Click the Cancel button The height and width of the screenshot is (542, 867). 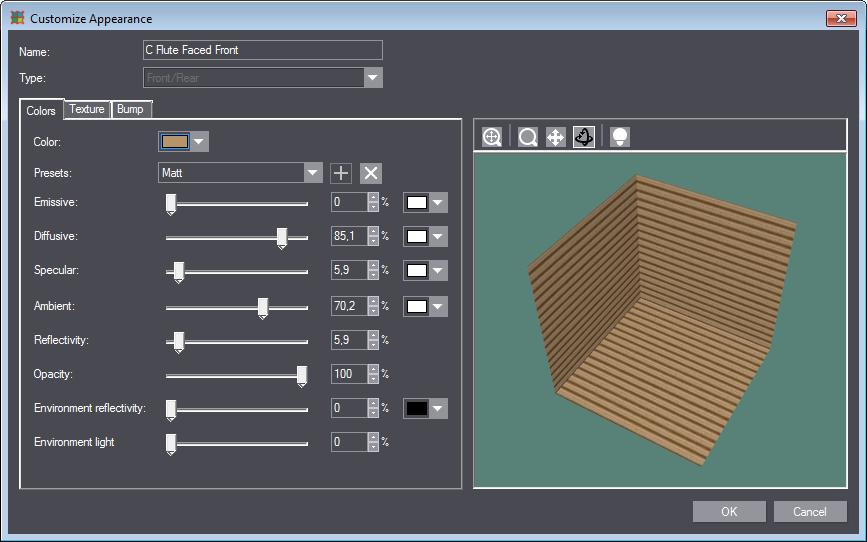pyautogui.click(x=810, y=512)
